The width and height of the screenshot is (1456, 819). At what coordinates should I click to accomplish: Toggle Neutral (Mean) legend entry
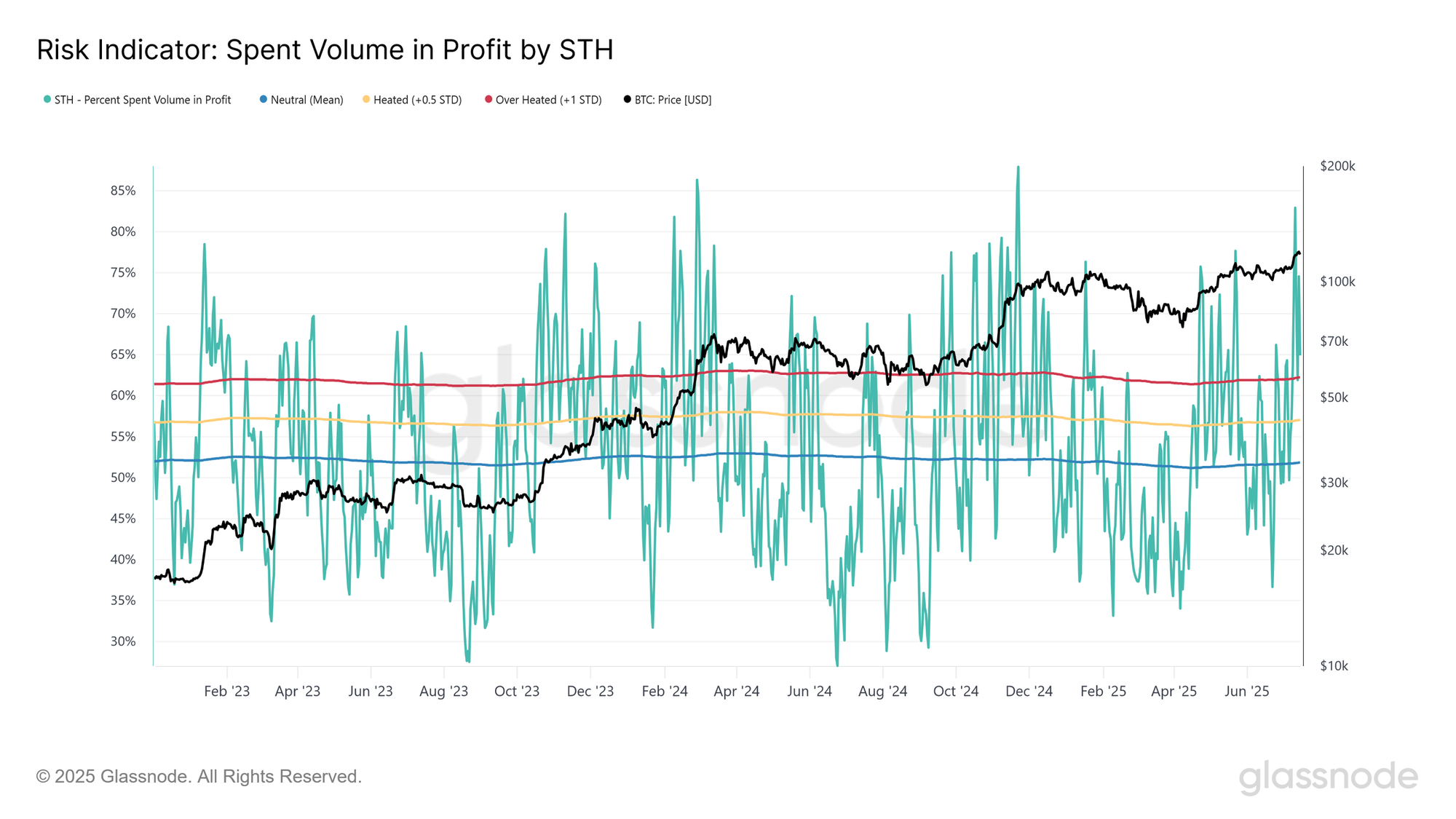(x=306, y=100)
